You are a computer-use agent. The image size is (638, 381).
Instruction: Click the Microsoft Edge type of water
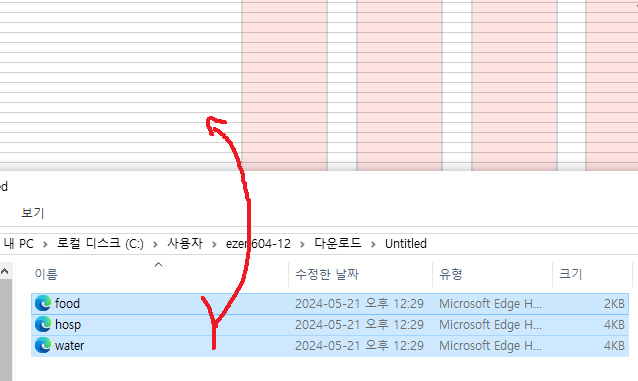pos(490,346)
